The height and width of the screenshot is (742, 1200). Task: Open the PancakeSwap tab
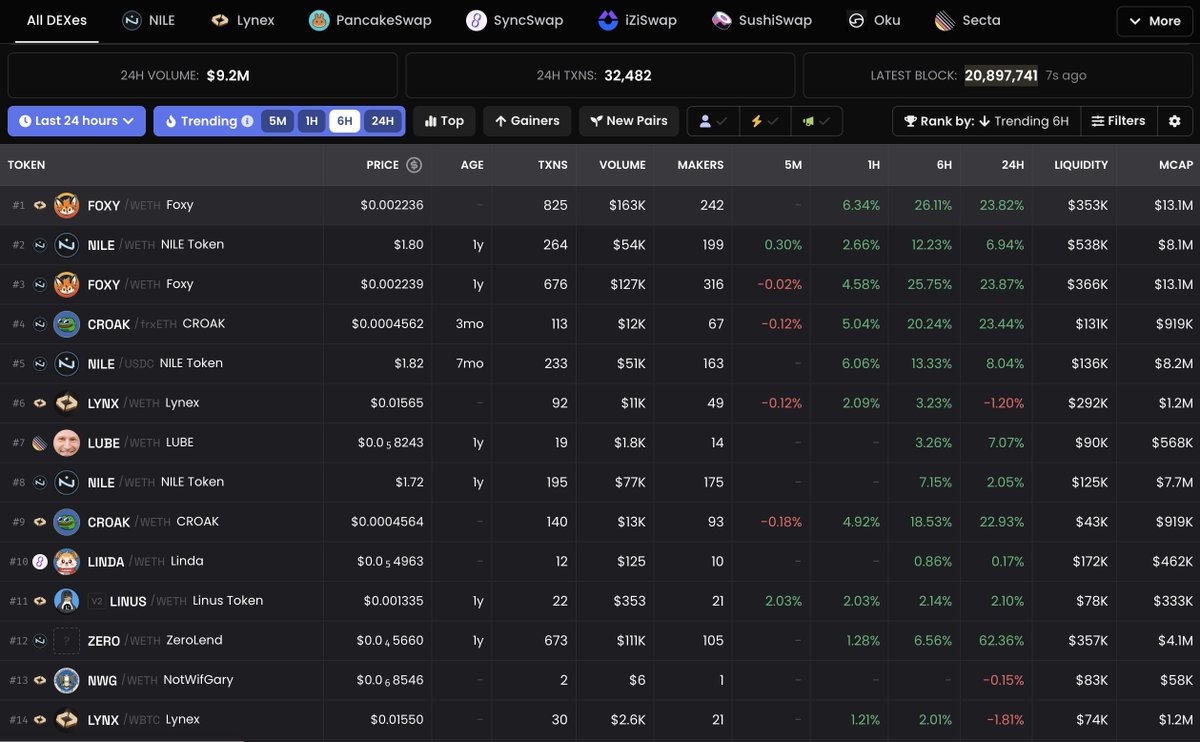pos(370,20)
